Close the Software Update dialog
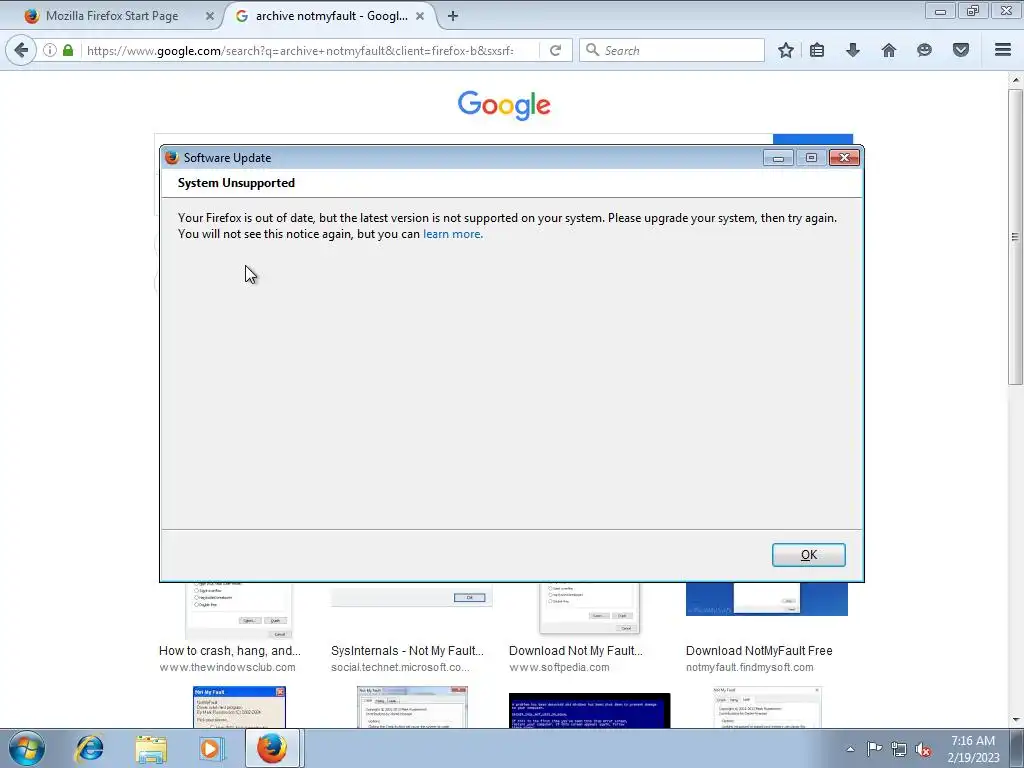Image resolution: width=1024 pixels, height=768 pixels. [x=844, y=157]
